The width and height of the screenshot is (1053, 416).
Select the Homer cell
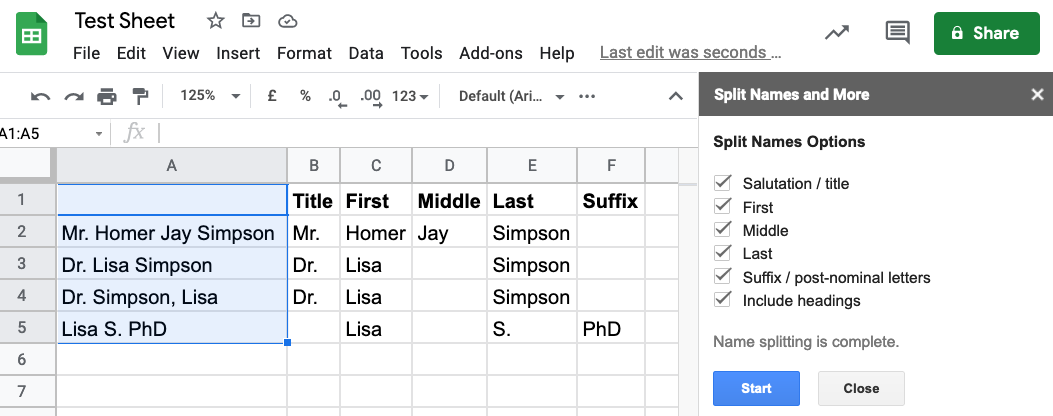point(376,233)
